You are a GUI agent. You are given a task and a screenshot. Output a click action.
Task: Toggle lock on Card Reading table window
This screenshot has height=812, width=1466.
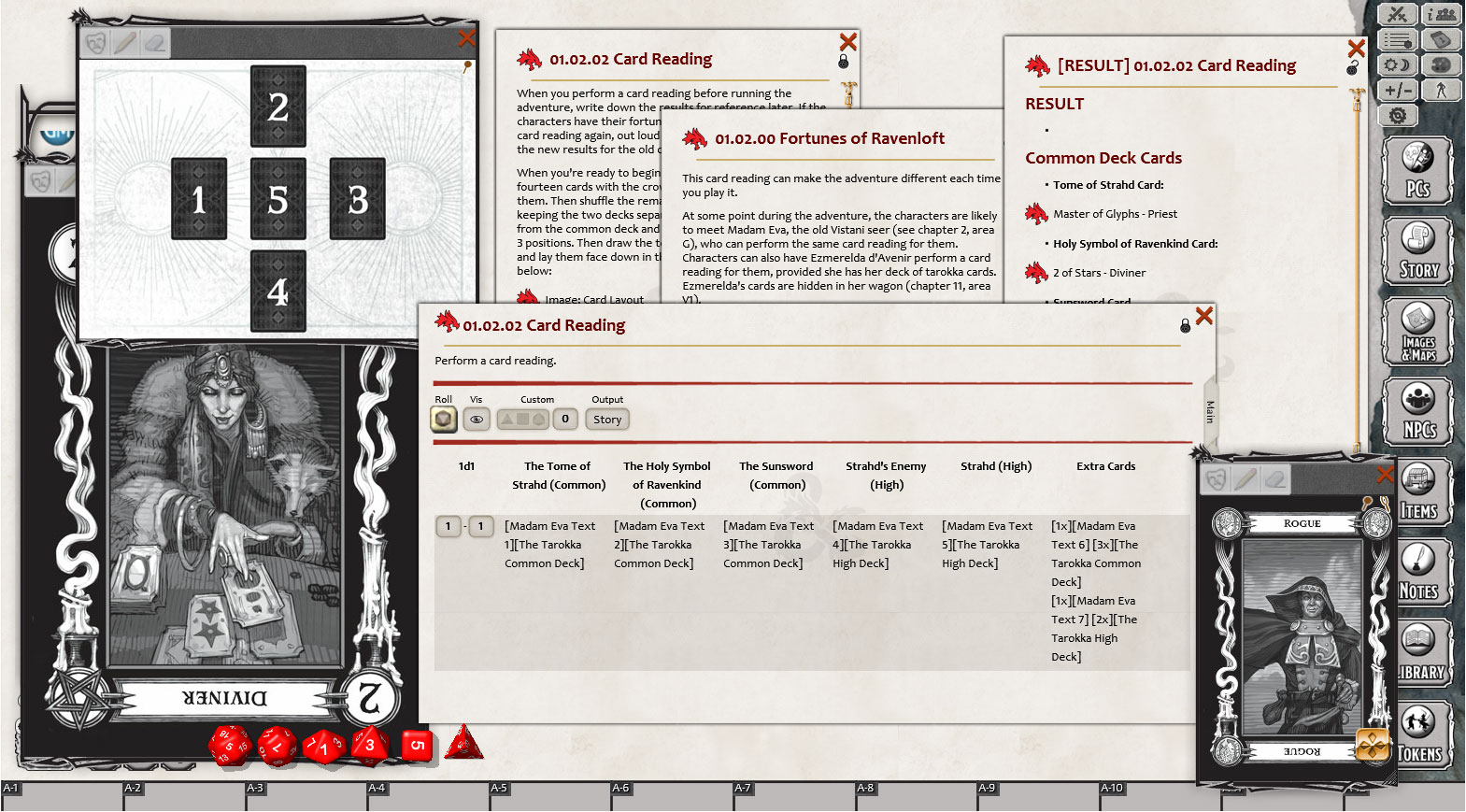(x=1185, y=326)
